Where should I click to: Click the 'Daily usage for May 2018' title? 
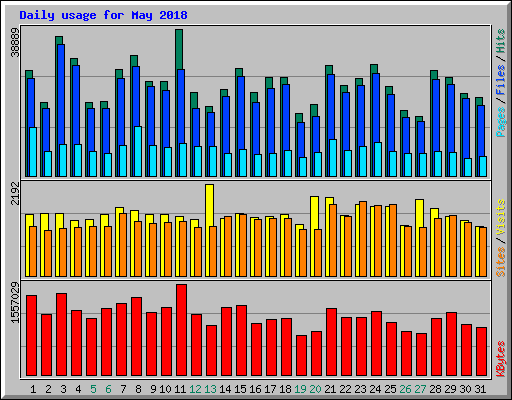pos(103,15)
